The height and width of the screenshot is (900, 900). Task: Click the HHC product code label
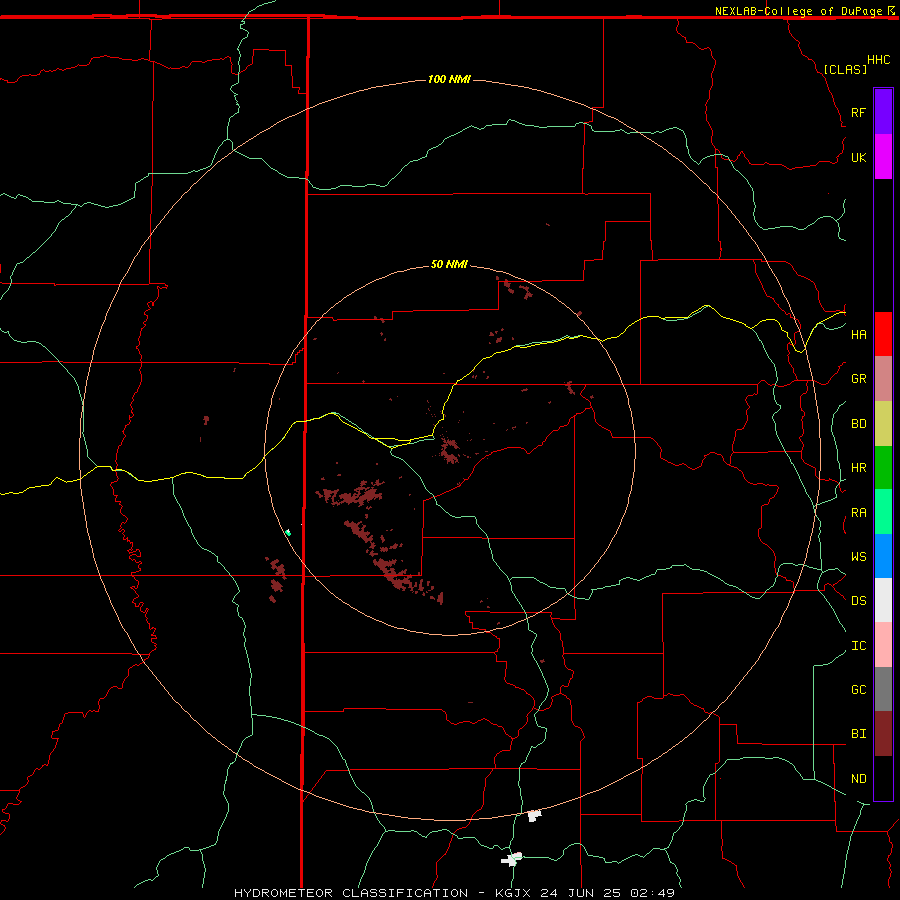(878, 60)
